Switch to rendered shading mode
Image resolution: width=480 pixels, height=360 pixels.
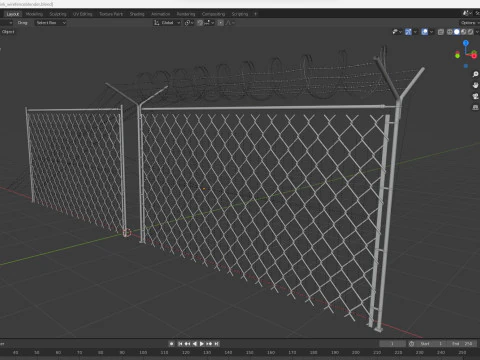[x=470, y=32]
